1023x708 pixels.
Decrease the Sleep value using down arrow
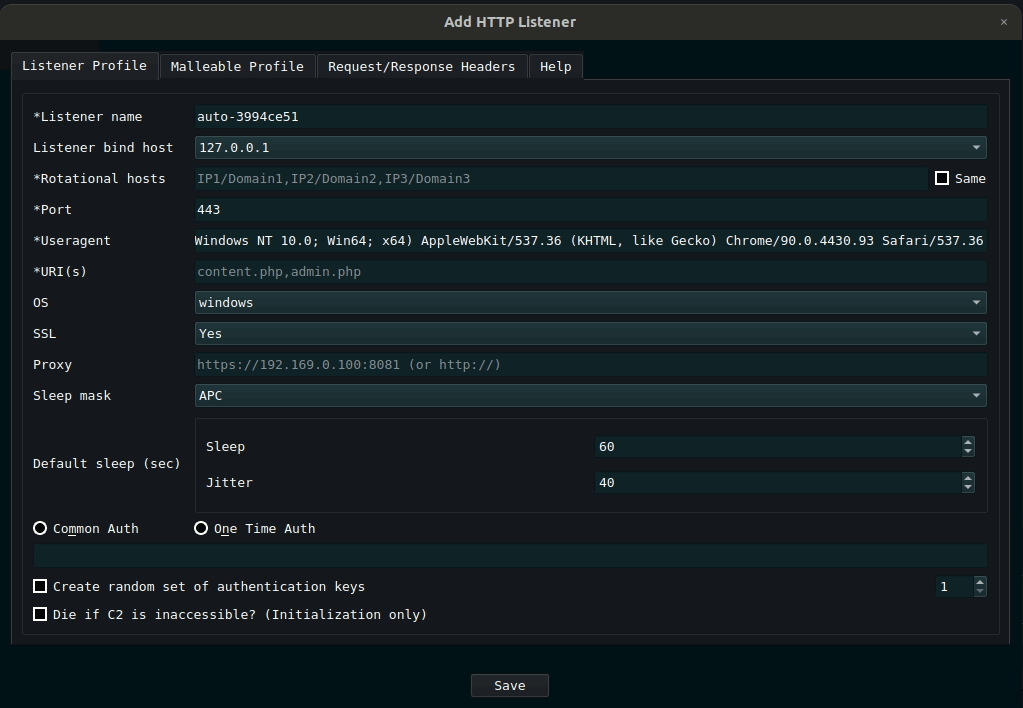click(967, 452)
